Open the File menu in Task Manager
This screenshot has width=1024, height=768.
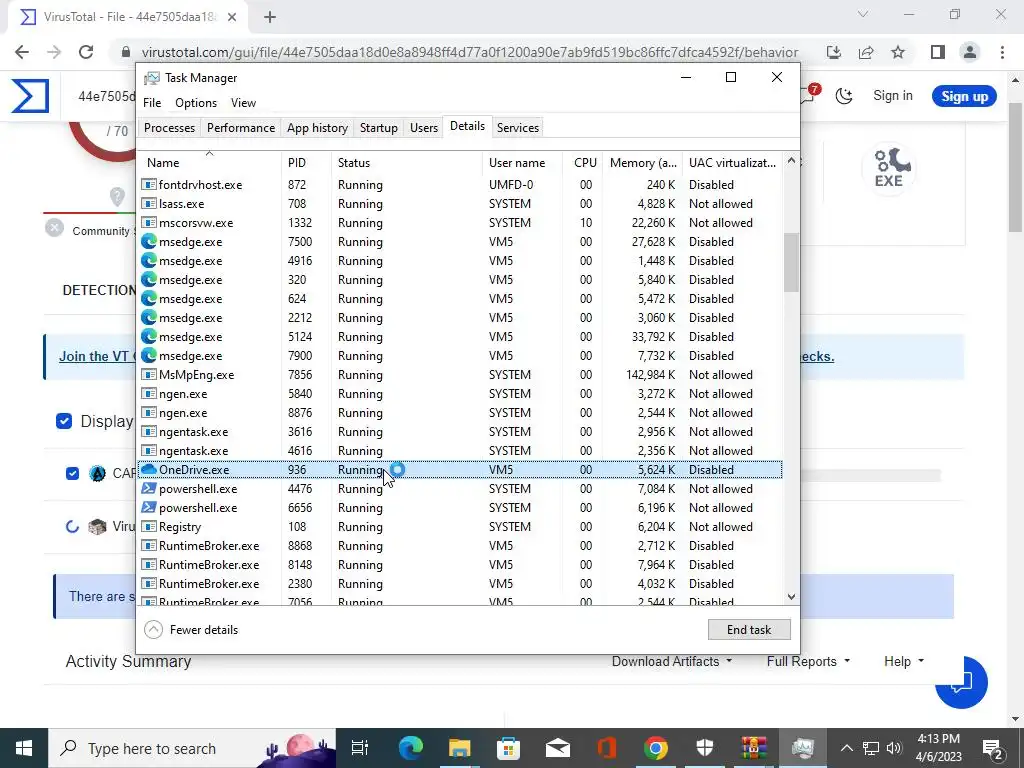coord(152,103)
